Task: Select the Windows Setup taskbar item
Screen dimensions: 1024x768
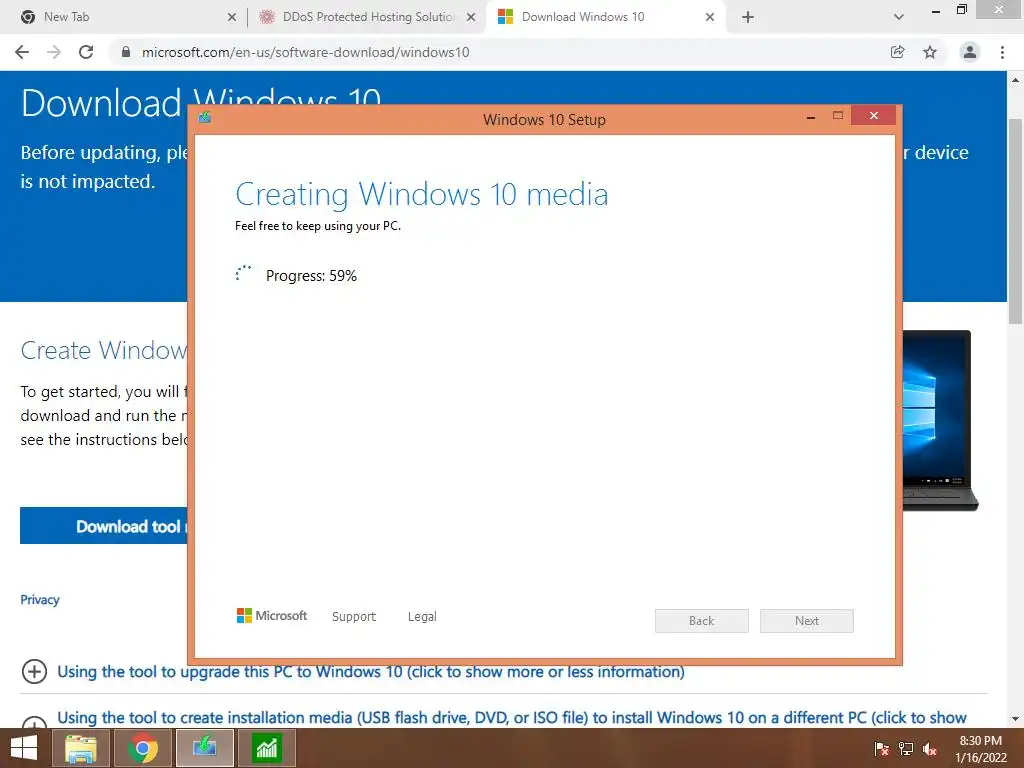Action: (x=204, y=748)
